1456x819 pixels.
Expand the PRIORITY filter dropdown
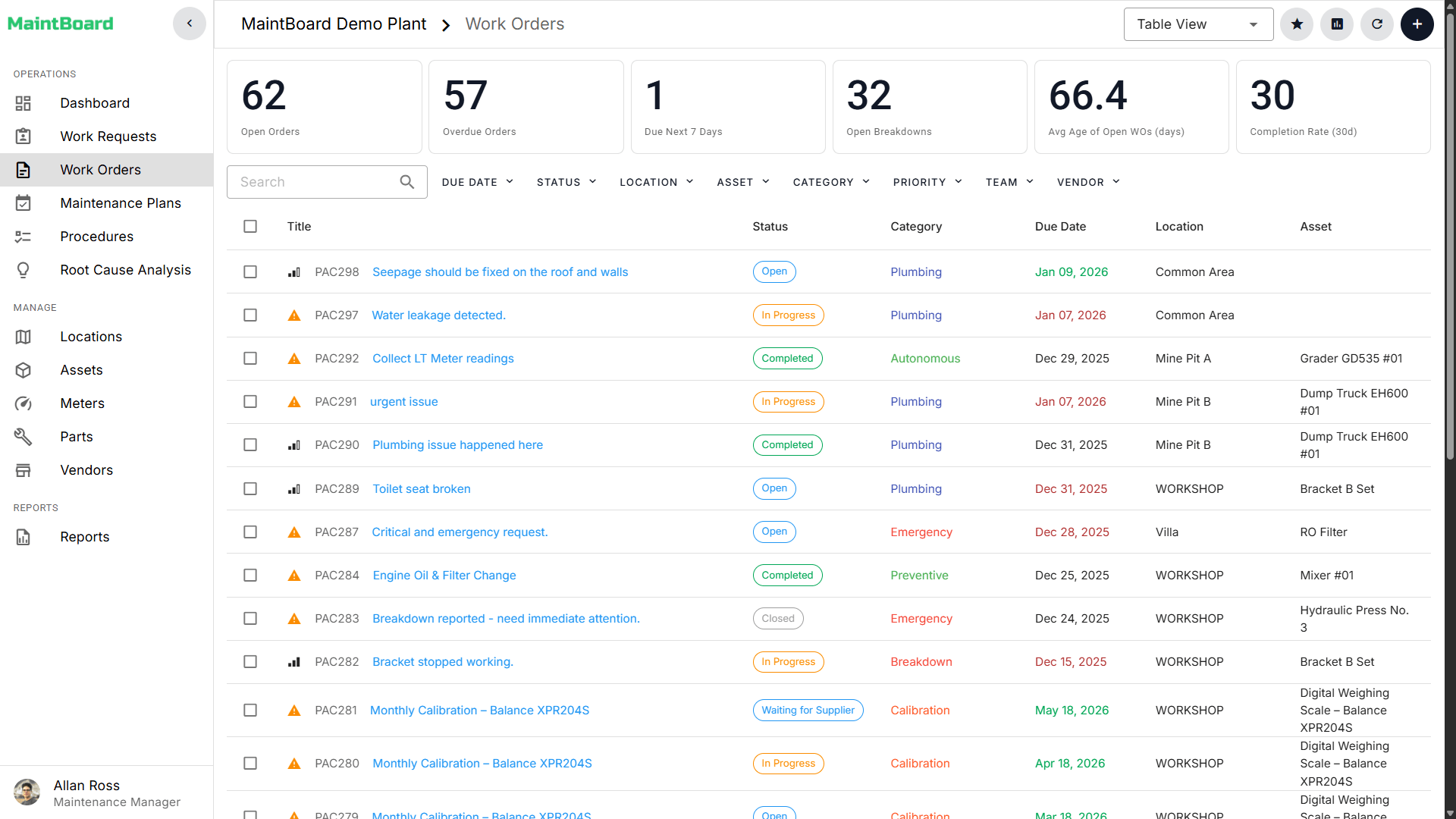(x=927, y=182)
